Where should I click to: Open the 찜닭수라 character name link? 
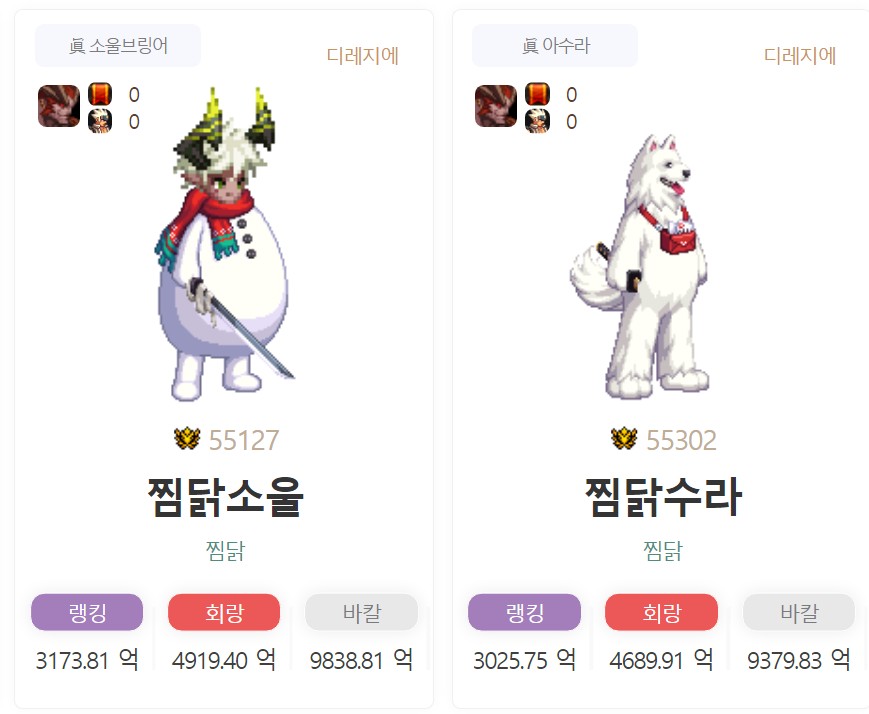(663, 497)
